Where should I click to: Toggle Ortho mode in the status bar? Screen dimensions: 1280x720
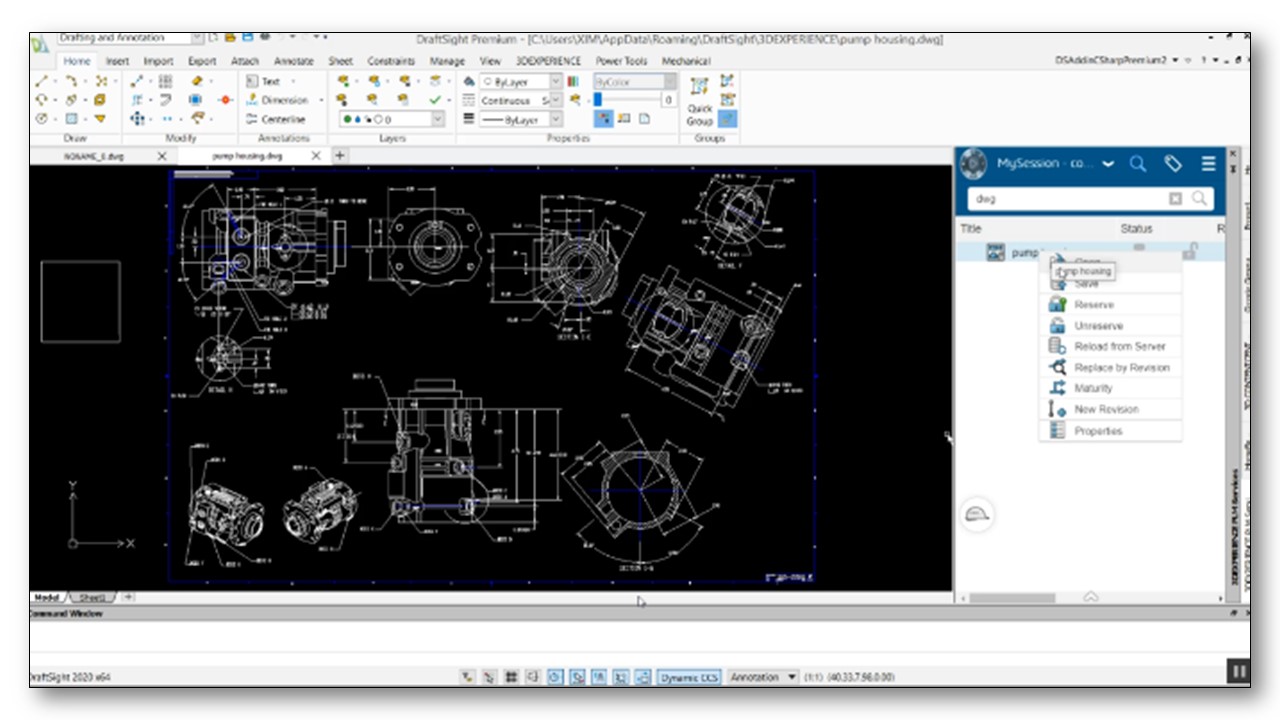click(x=533, y=677)
